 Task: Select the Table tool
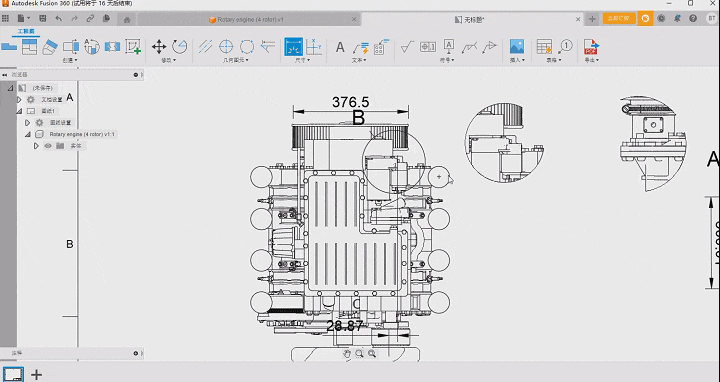coord(544,47)
